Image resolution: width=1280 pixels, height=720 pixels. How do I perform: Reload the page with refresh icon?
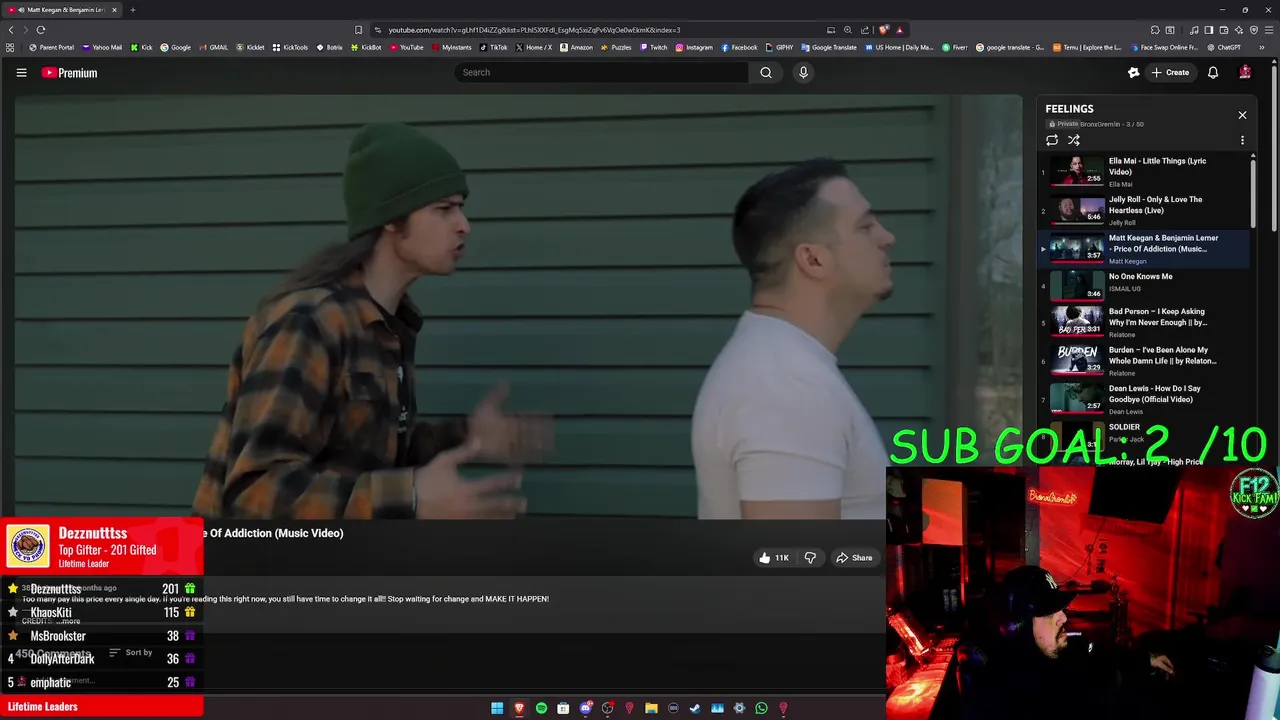pyautogui.click(x=41, y=30)
